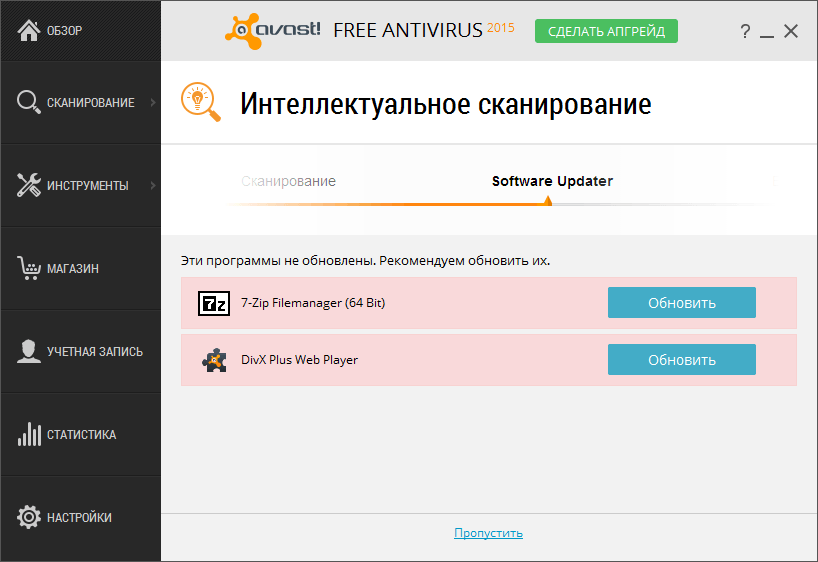Open the НАСТРОЙКИ settings section
The height and width of the screenshot is (562, 818).
pyautogui.click(x=80, y=517)
